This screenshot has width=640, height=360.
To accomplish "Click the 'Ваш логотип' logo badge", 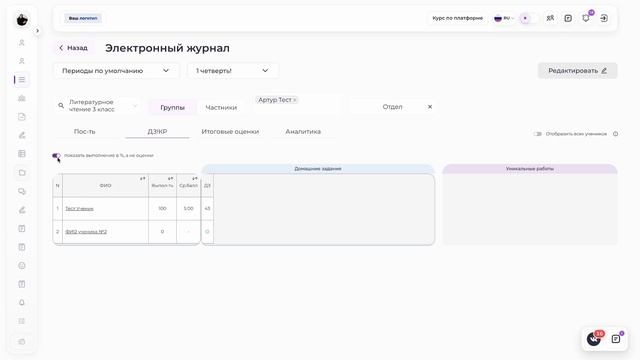I will [x=83, y=18].
